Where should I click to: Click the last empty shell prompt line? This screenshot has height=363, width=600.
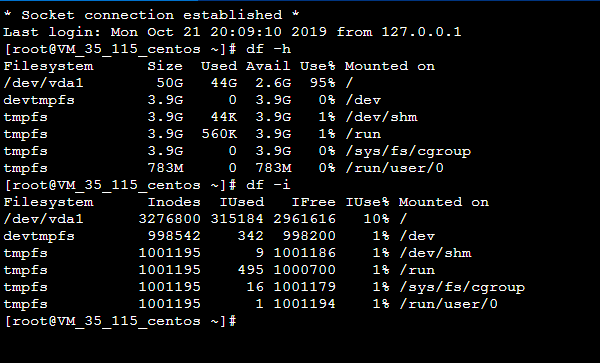click(121, 321)
